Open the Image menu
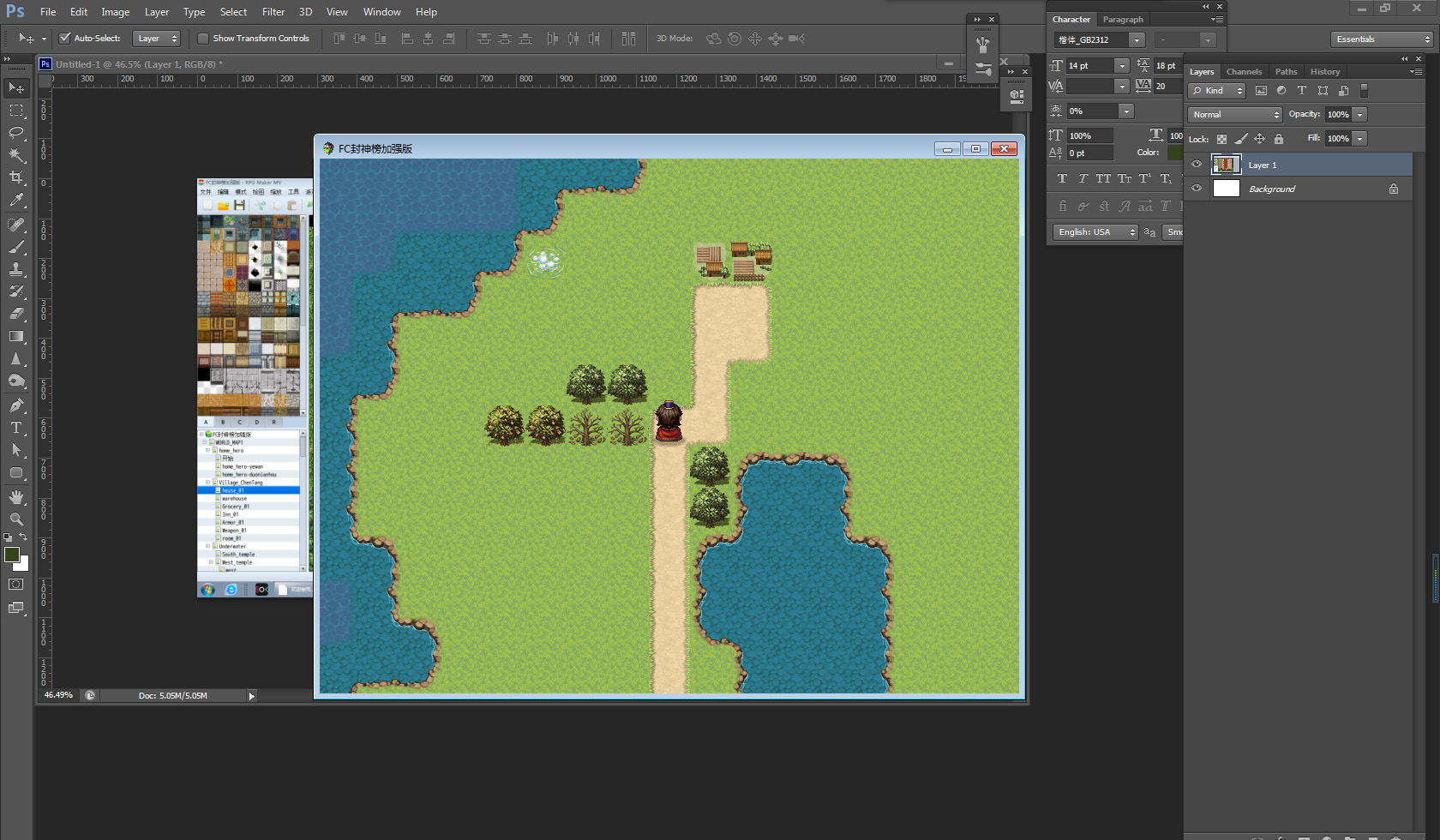 pyautogui.click(x=115, y=12)
